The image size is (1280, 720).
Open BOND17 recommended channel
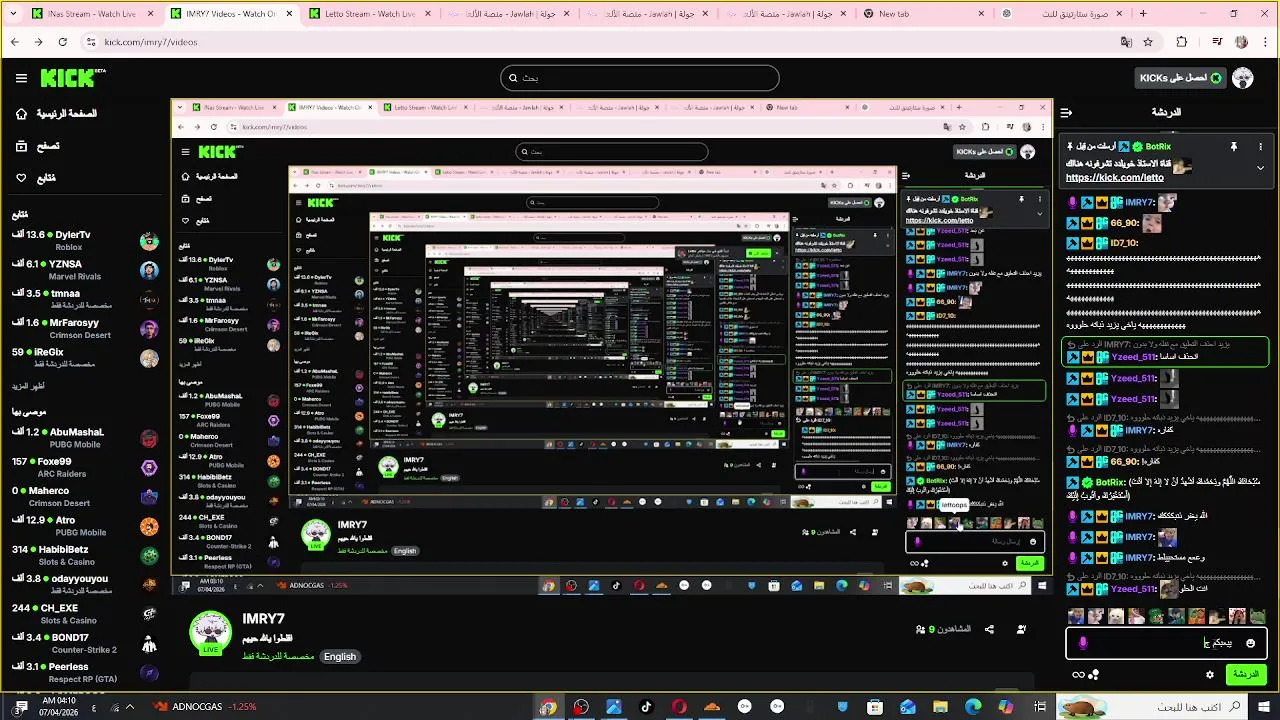click(85, 643)
